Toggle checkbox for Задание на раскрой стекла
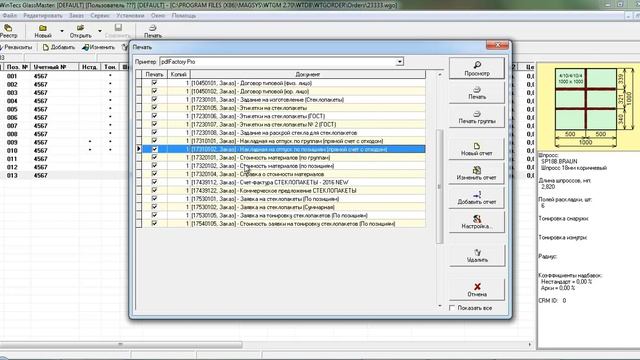This screenshot has height=360, width=640. (x=154, y=133)
